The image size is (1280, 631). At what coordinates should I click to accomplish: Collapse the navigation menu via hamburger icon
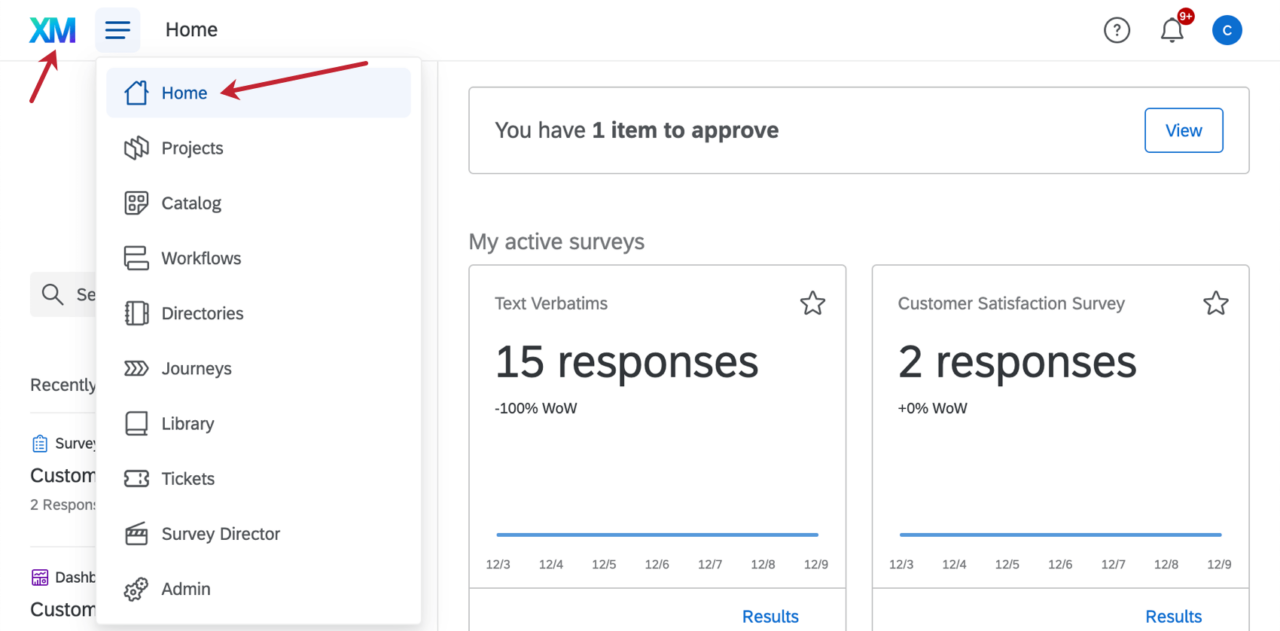(117, 29)
